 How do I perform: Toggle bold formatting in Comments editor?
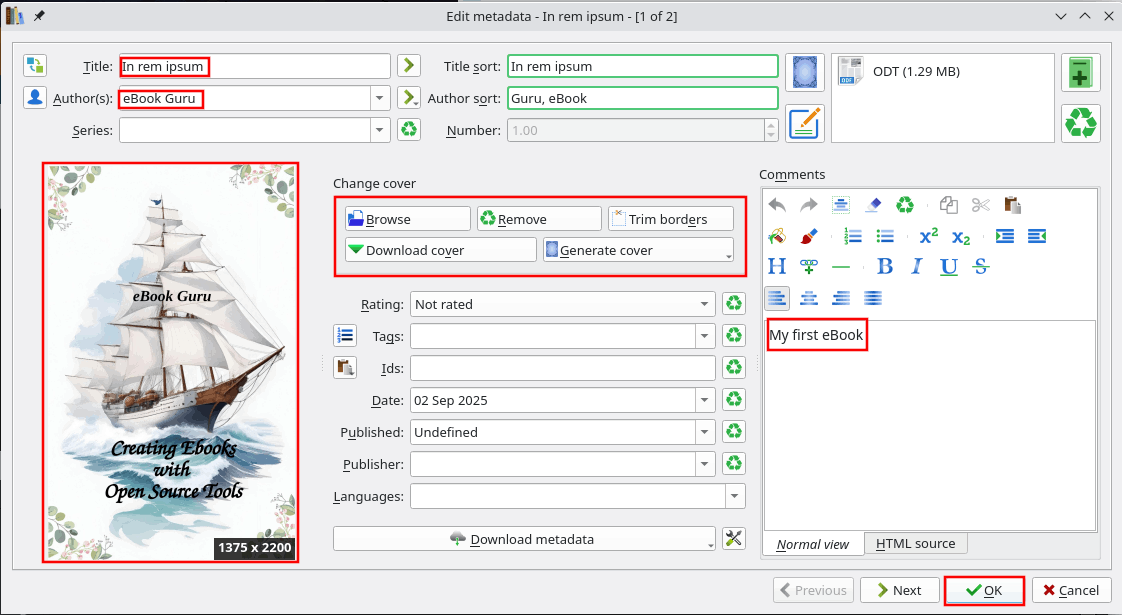[884, 267]
